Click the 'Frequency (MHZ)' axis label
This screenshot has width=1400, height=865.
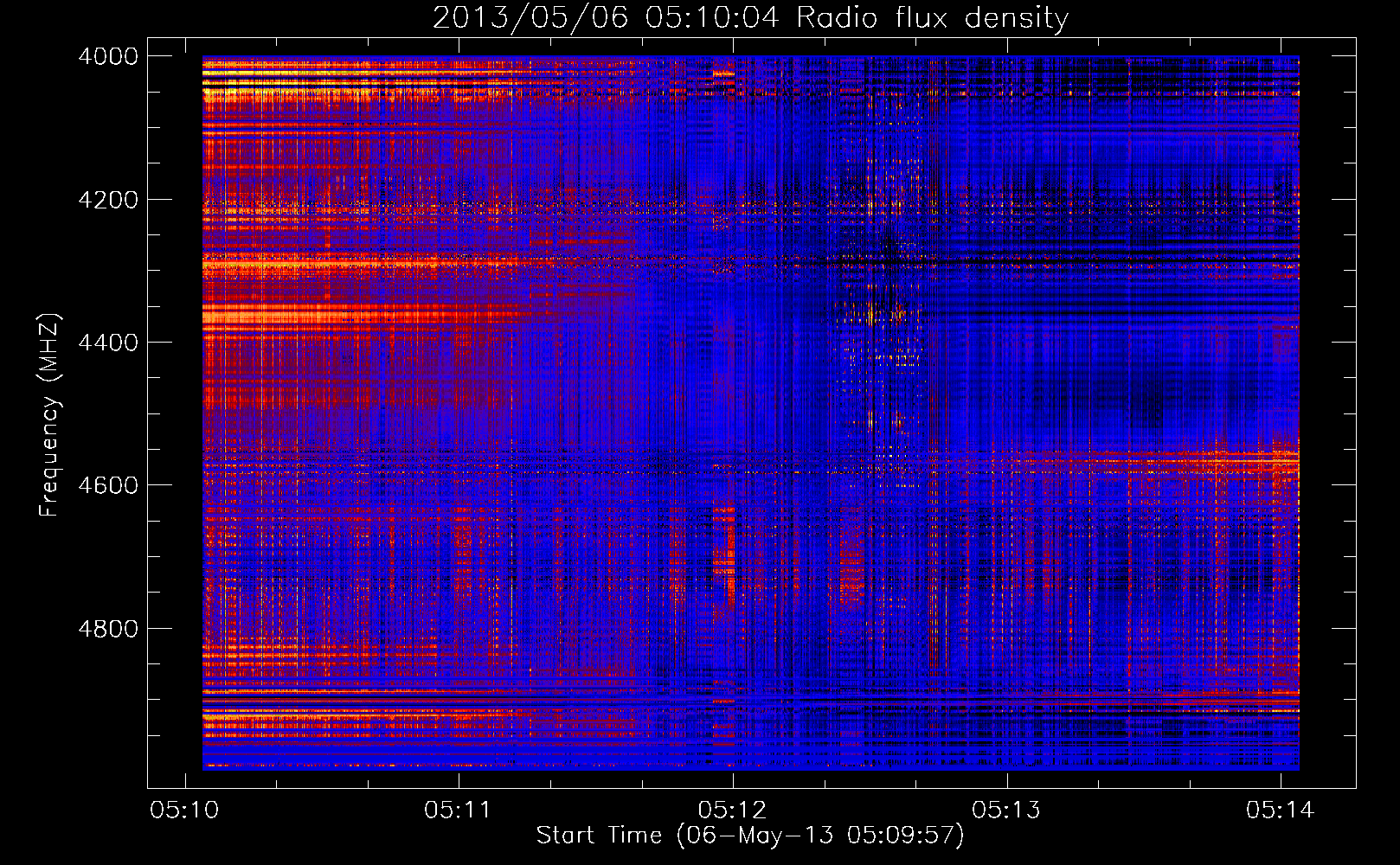point(49,415)
